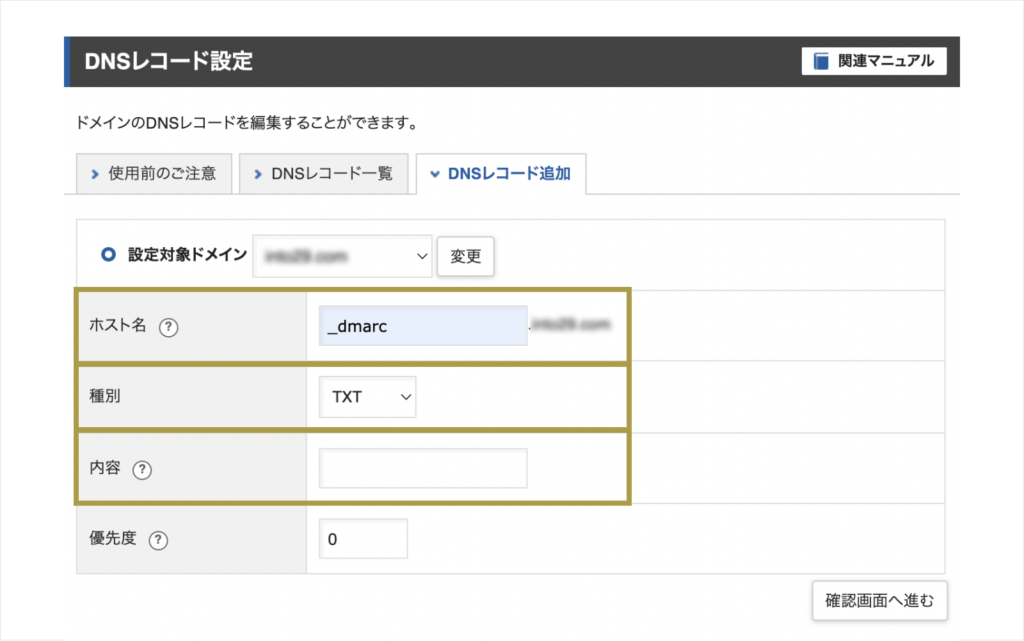Click the ホスト名 label text
This screenshot has width=1024, height=641.
pos(118,325)
